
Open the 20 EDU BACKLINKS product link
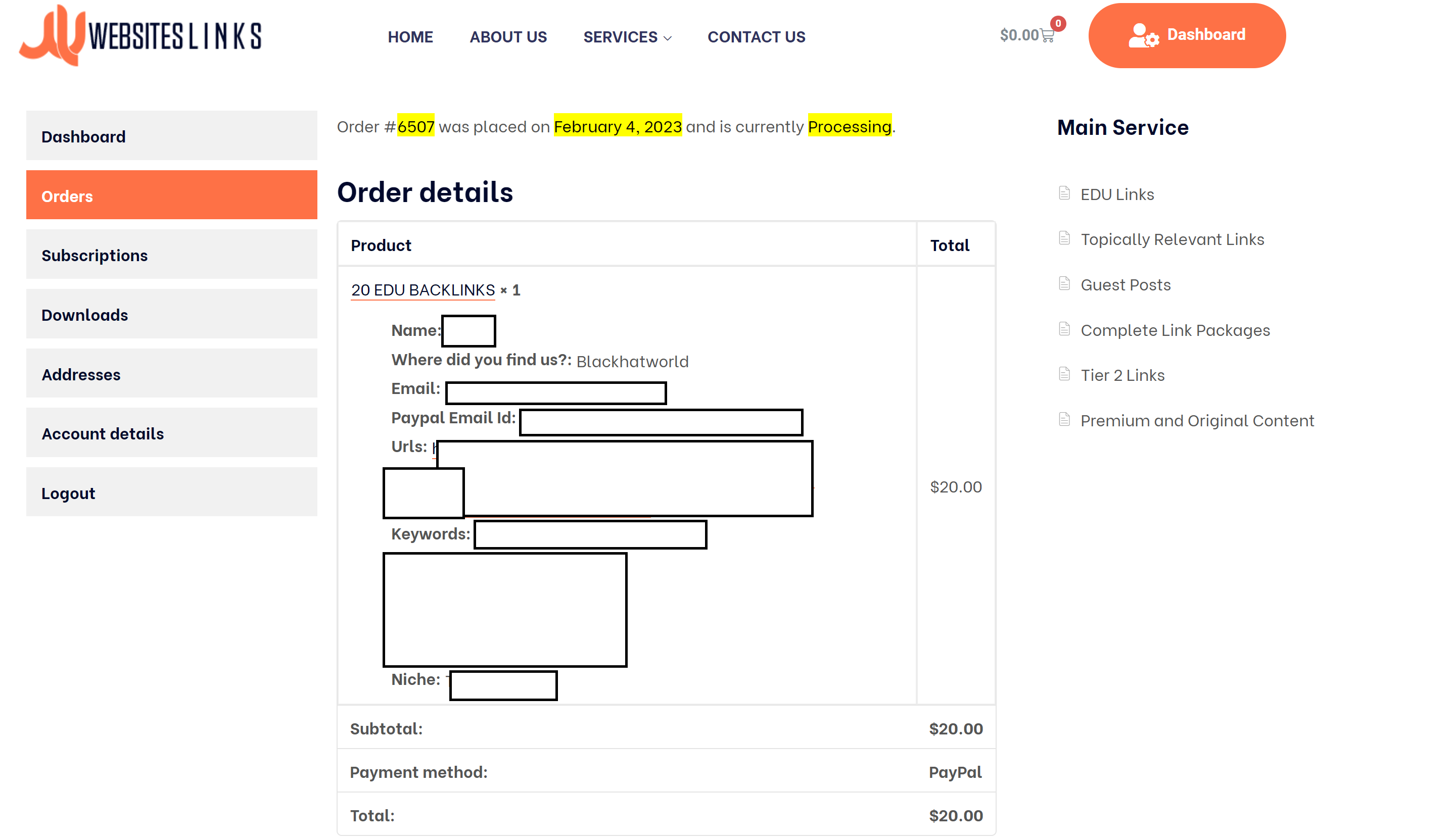(423, 290)
